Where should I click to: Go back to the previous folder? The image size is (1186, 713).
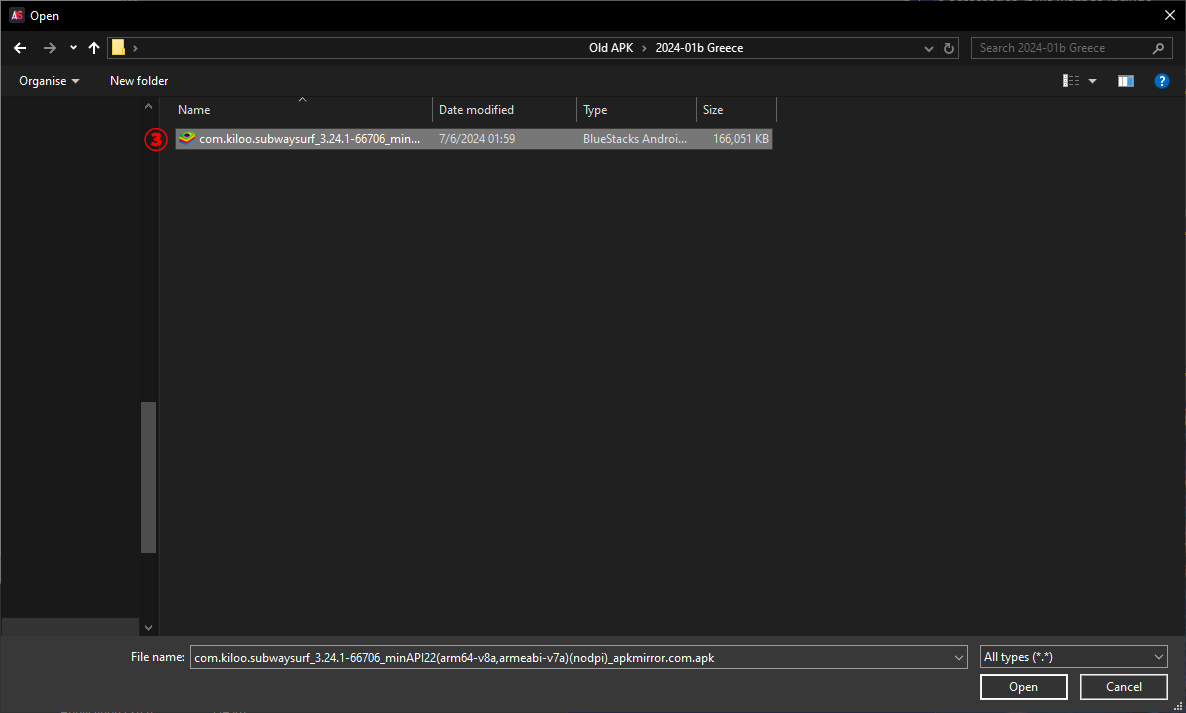20,48
